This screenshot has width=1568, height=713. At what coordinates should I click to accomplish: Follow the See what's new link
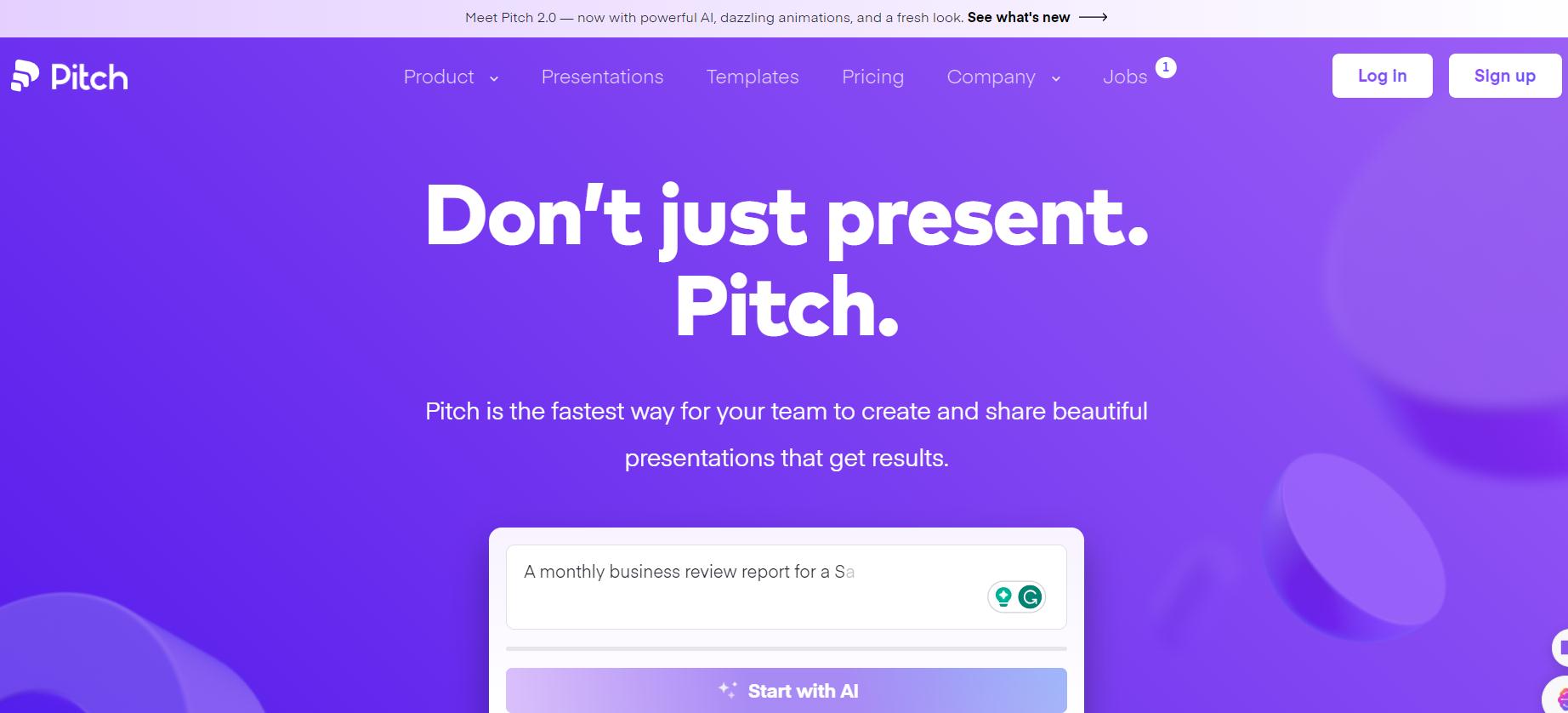(1018, 16)
